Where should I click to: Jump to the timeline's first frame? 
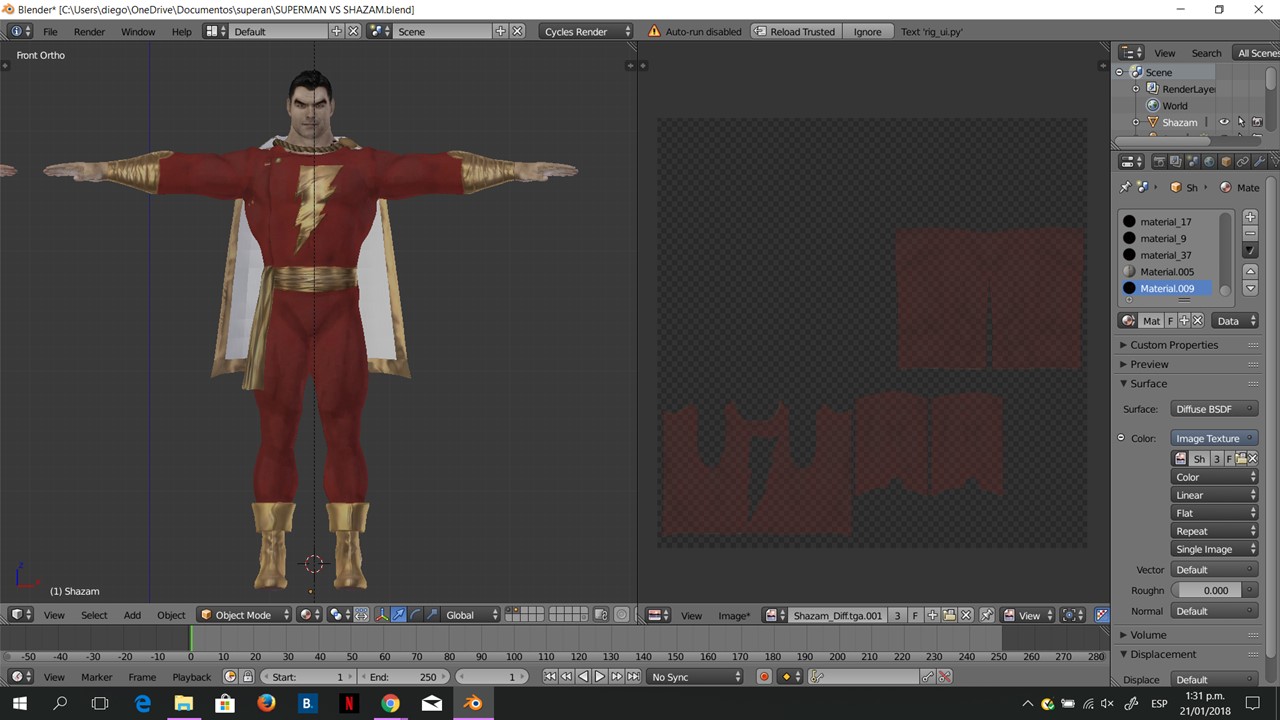tap(549, 677)
